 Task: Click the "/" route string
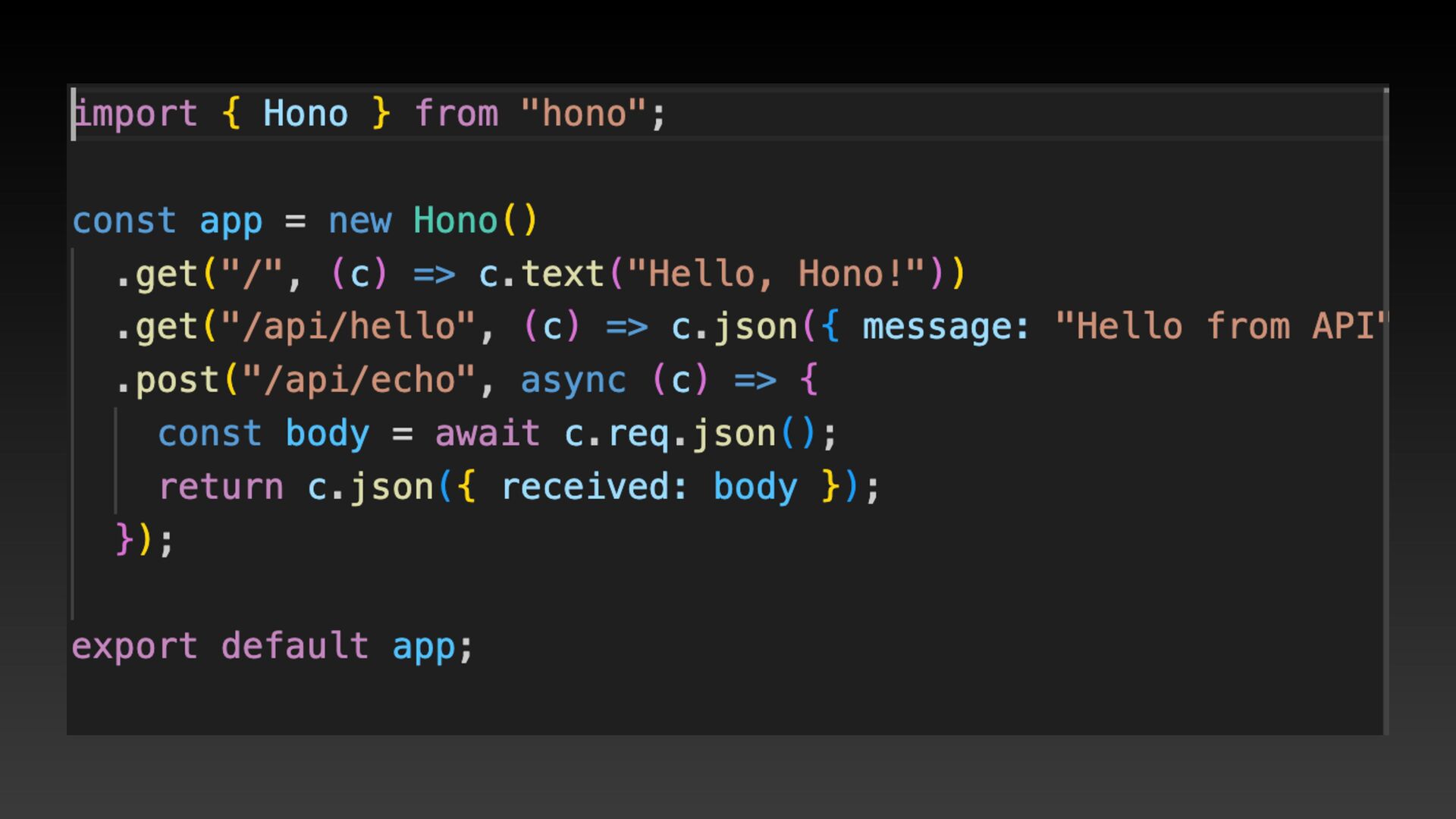[251, 275]
